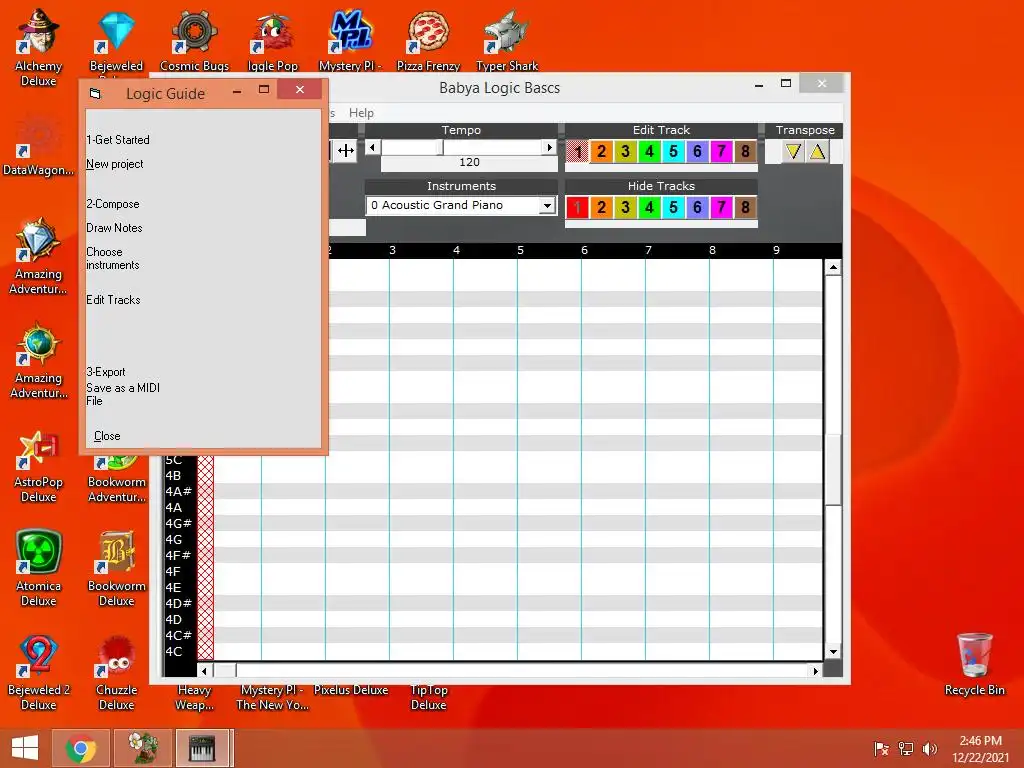
Task: Select track 6 in Edit Track
Action: pos(697,152)
